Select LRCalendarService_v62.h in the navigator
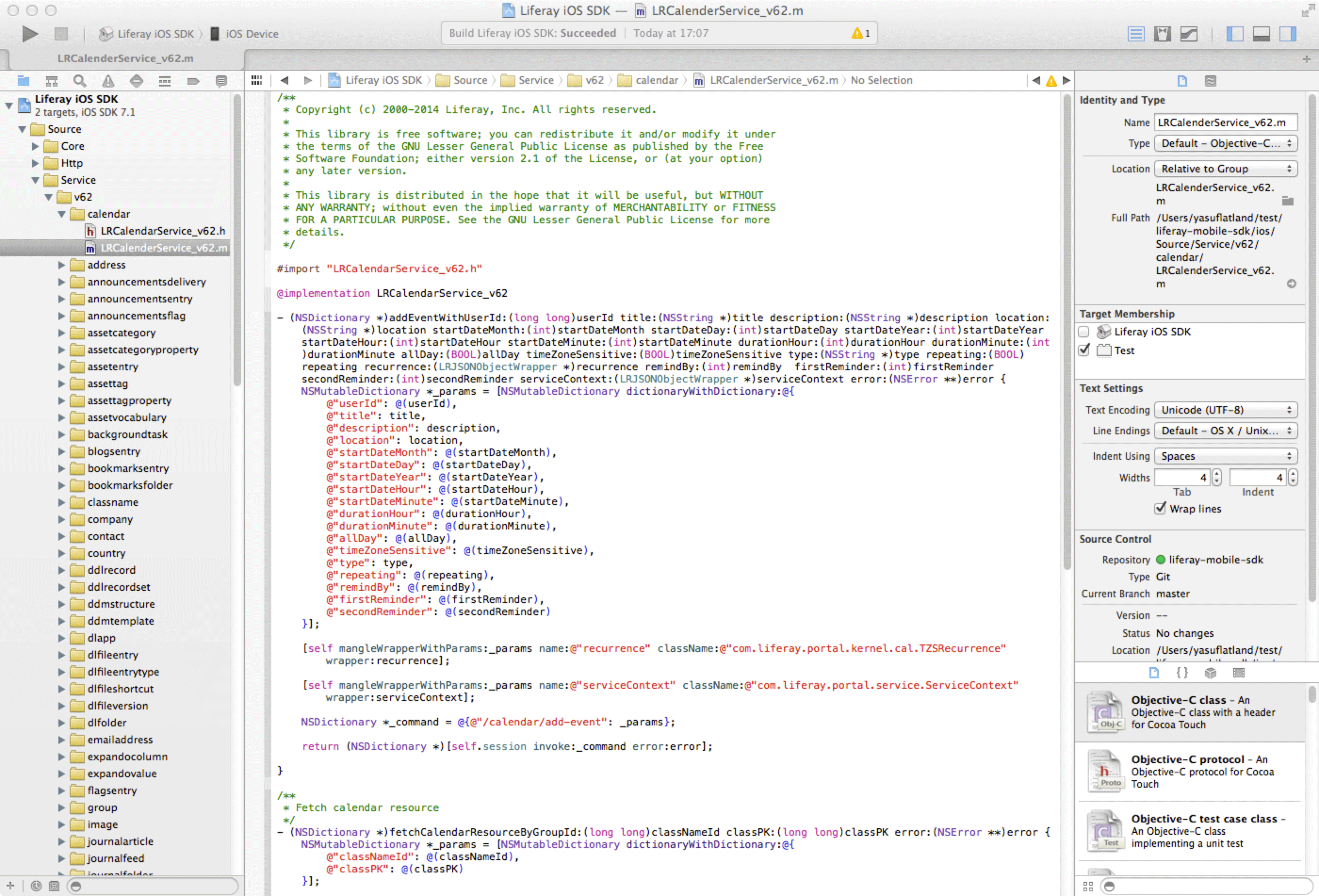 (155, 231)
